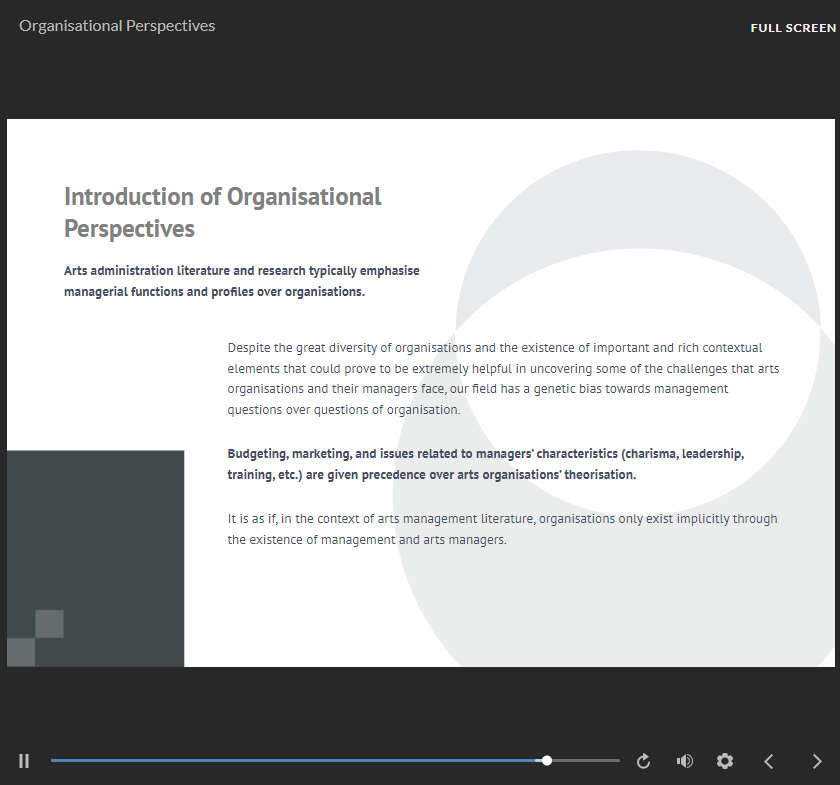Click the dark grey square block graphic
This screenshot has height=785, width=840.
pyautogui.click(x=110, y=530)
